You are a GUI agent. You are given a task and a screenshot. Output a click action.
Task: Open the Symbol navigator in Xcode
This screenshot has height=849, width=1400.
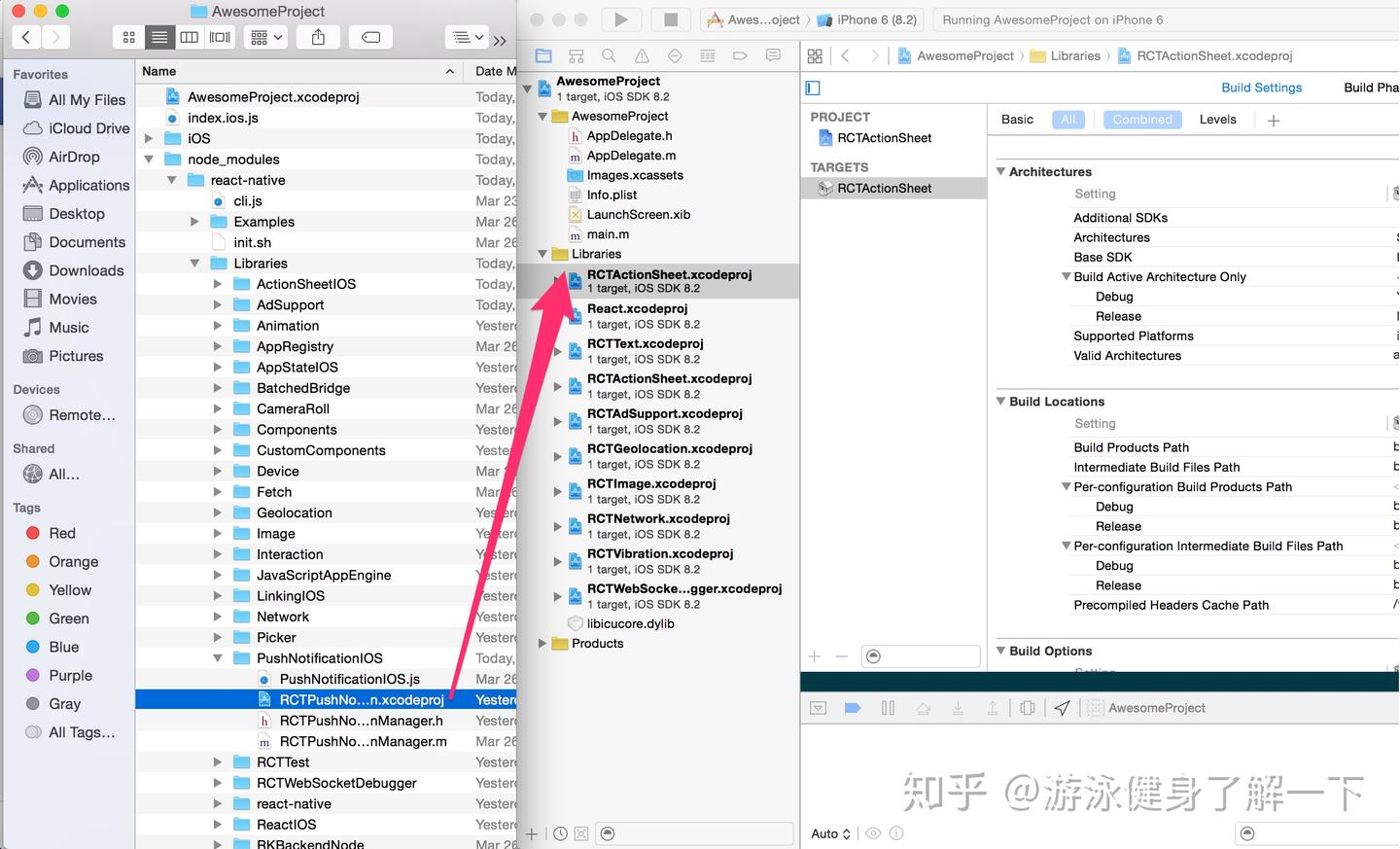tap(577, 55)
